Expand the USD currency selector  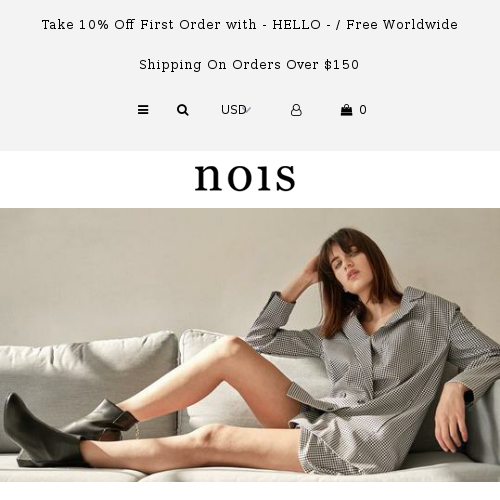[x=236, y=110]
